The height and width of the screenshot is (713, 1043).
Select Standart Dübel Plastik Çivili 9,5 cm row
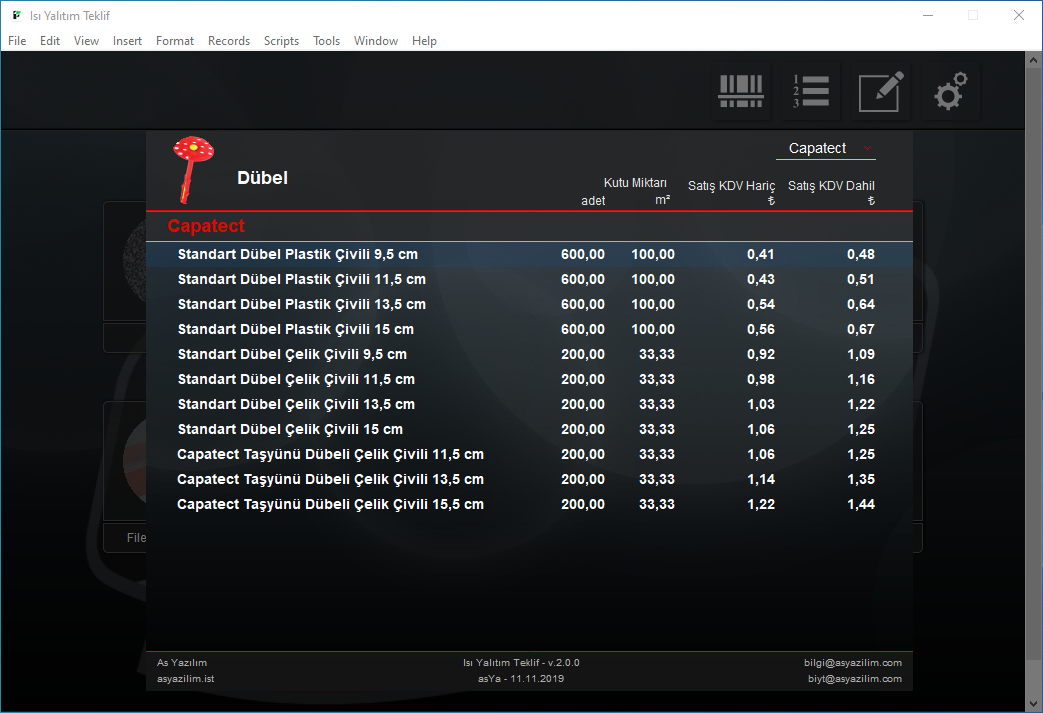pos(529,254)
